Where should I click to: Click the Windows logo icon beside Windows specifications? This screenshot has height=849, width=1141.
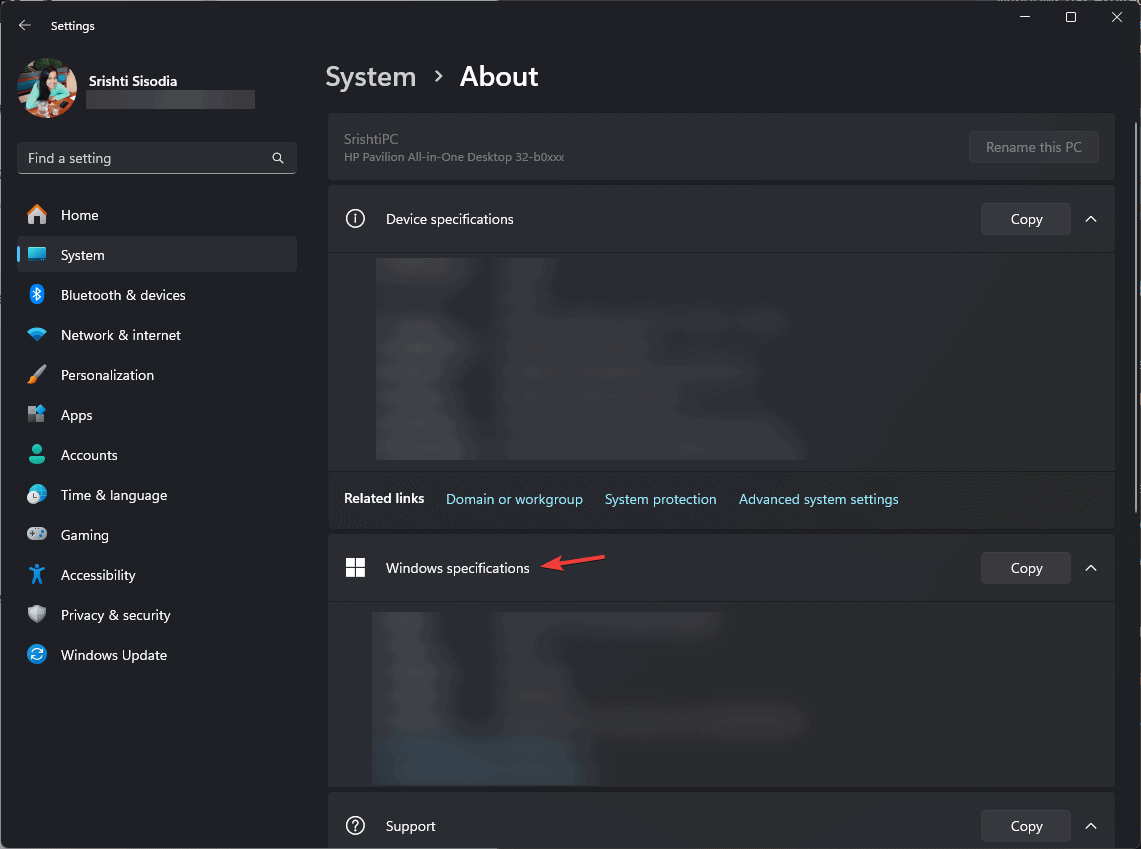(355, 568)
